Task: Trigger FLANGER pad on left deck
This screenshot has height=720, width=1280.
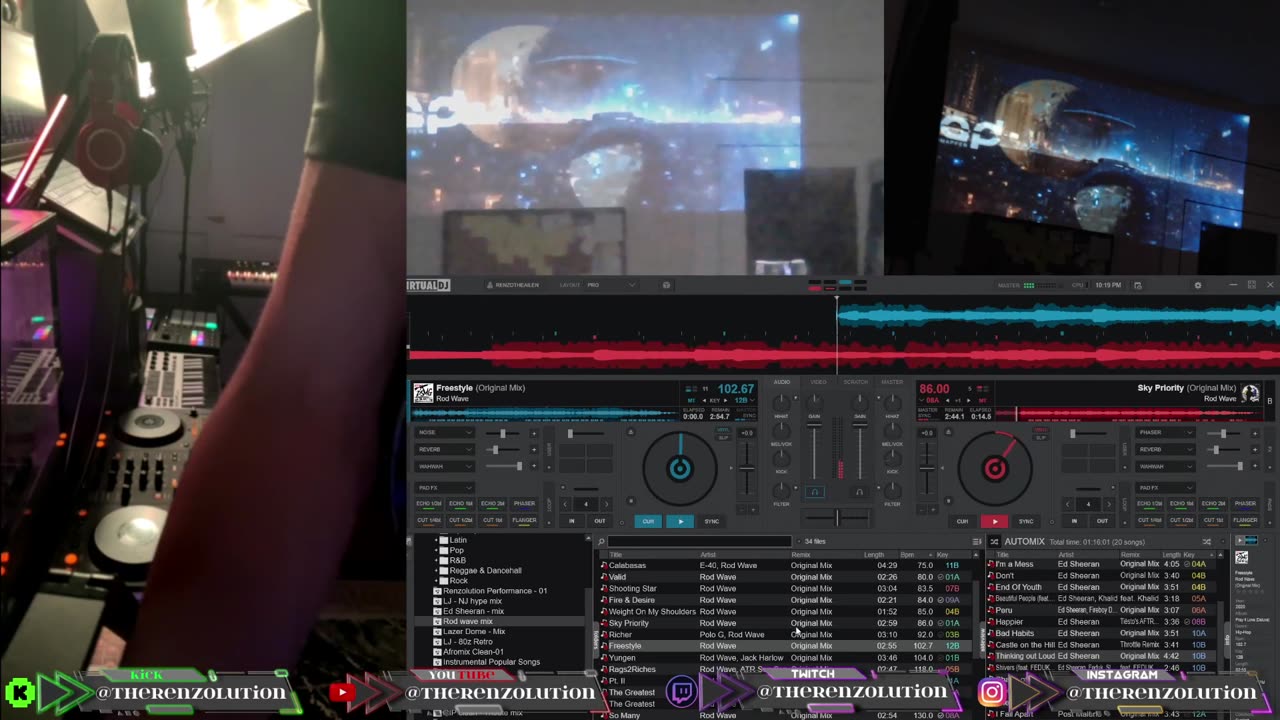Action: coord(525,520)
